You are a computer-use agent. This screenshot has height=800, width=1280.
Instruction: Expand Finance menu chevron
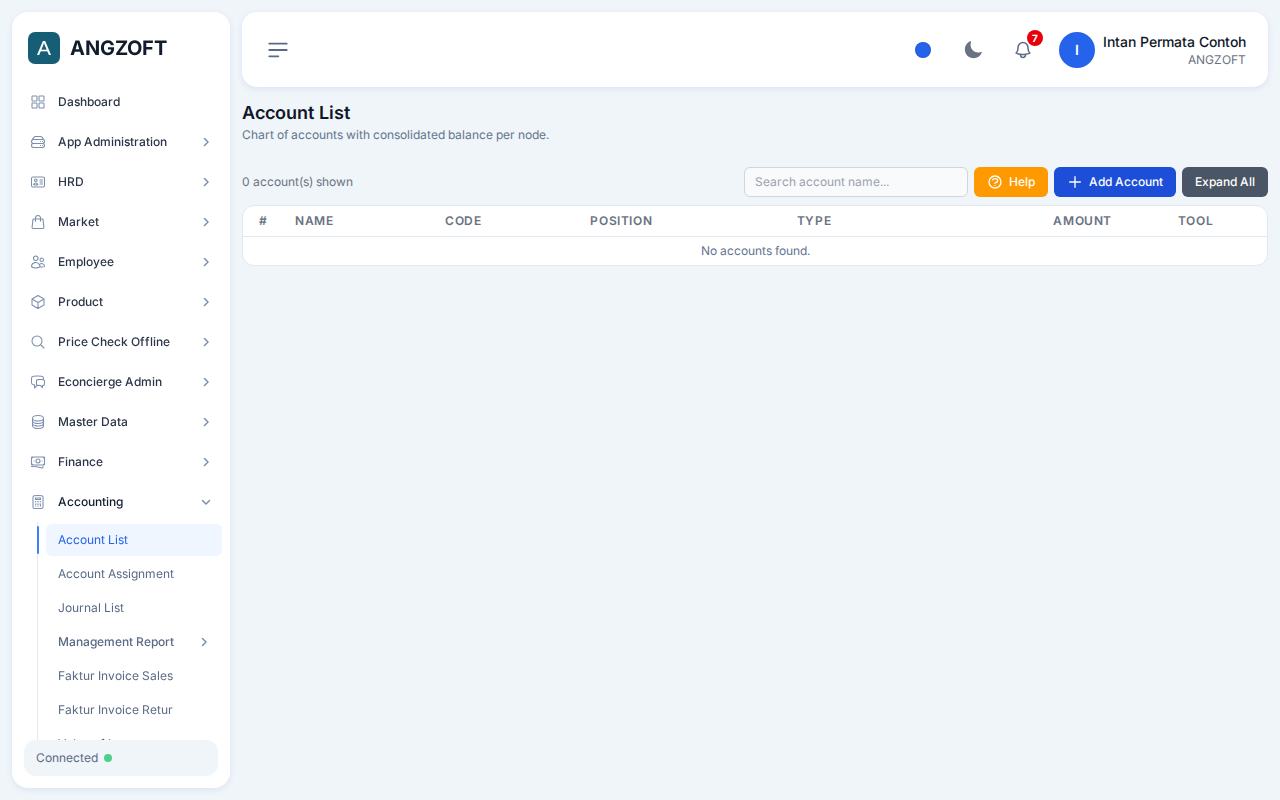click(x=206, y=462)
